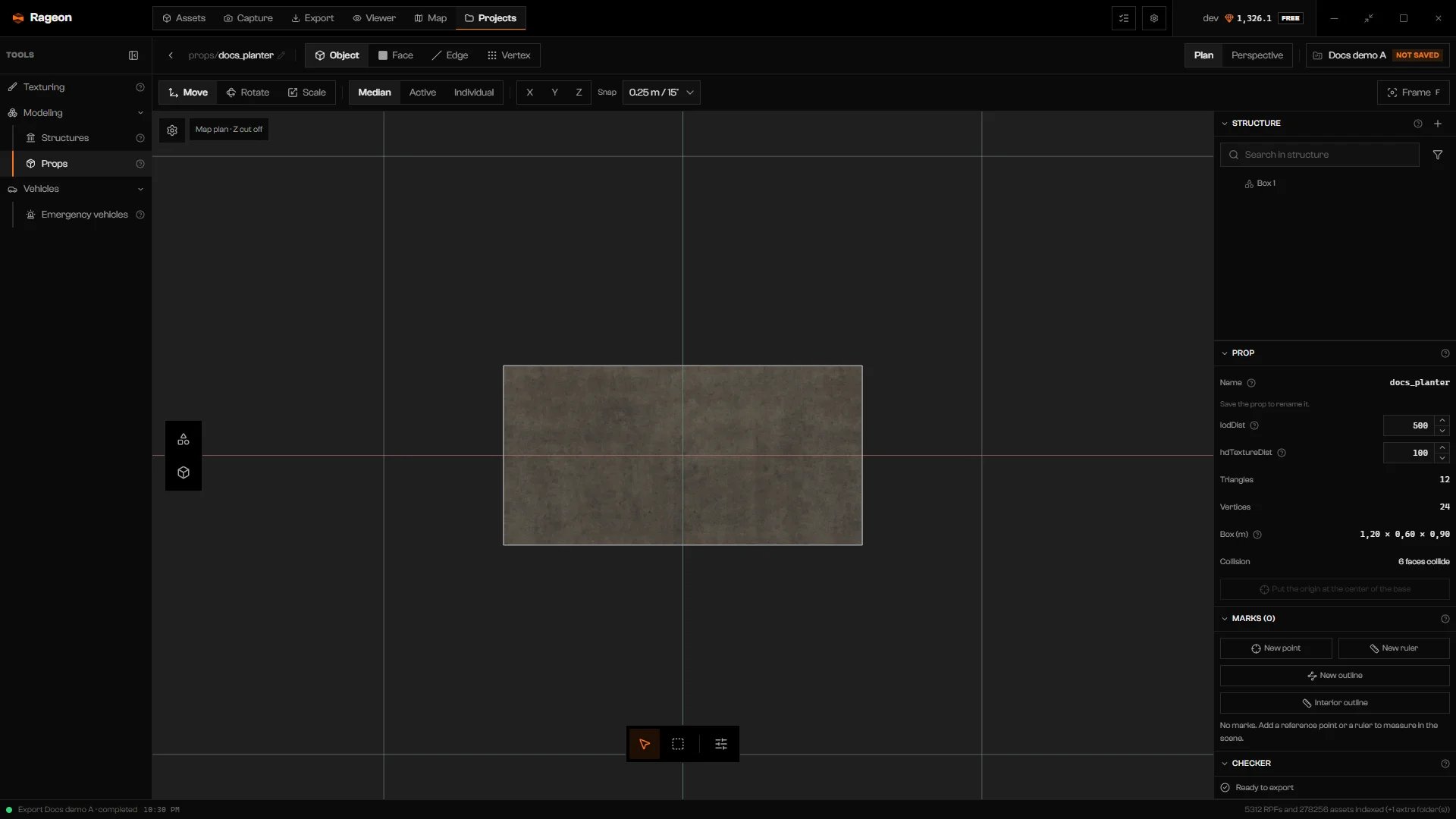Toggle Z axis constraint
The image size is (1456, 819).
[x=579, y=93]
